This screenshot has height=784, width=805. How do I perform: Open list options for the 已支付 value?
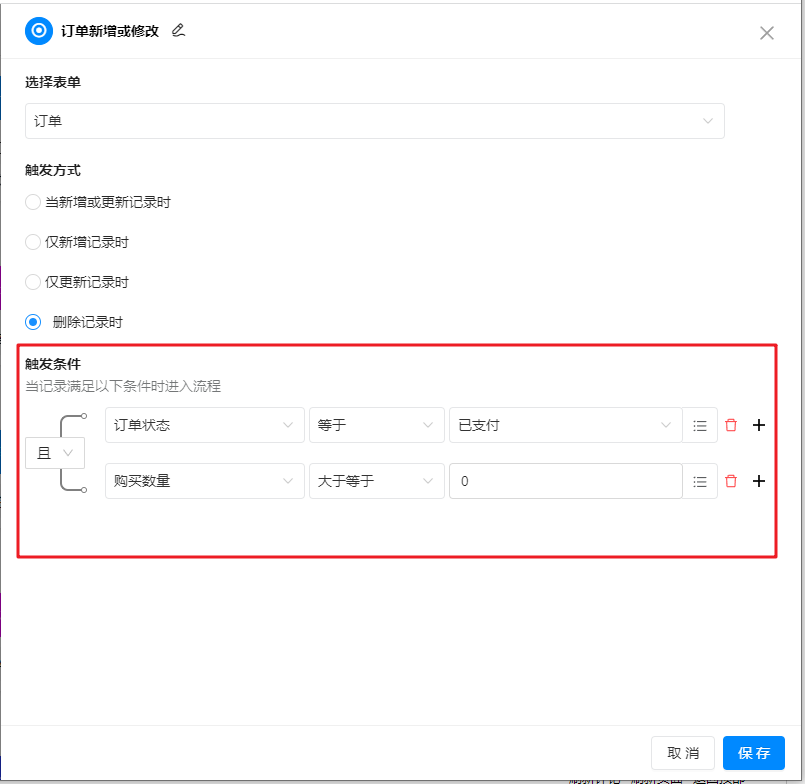(700, 425)
